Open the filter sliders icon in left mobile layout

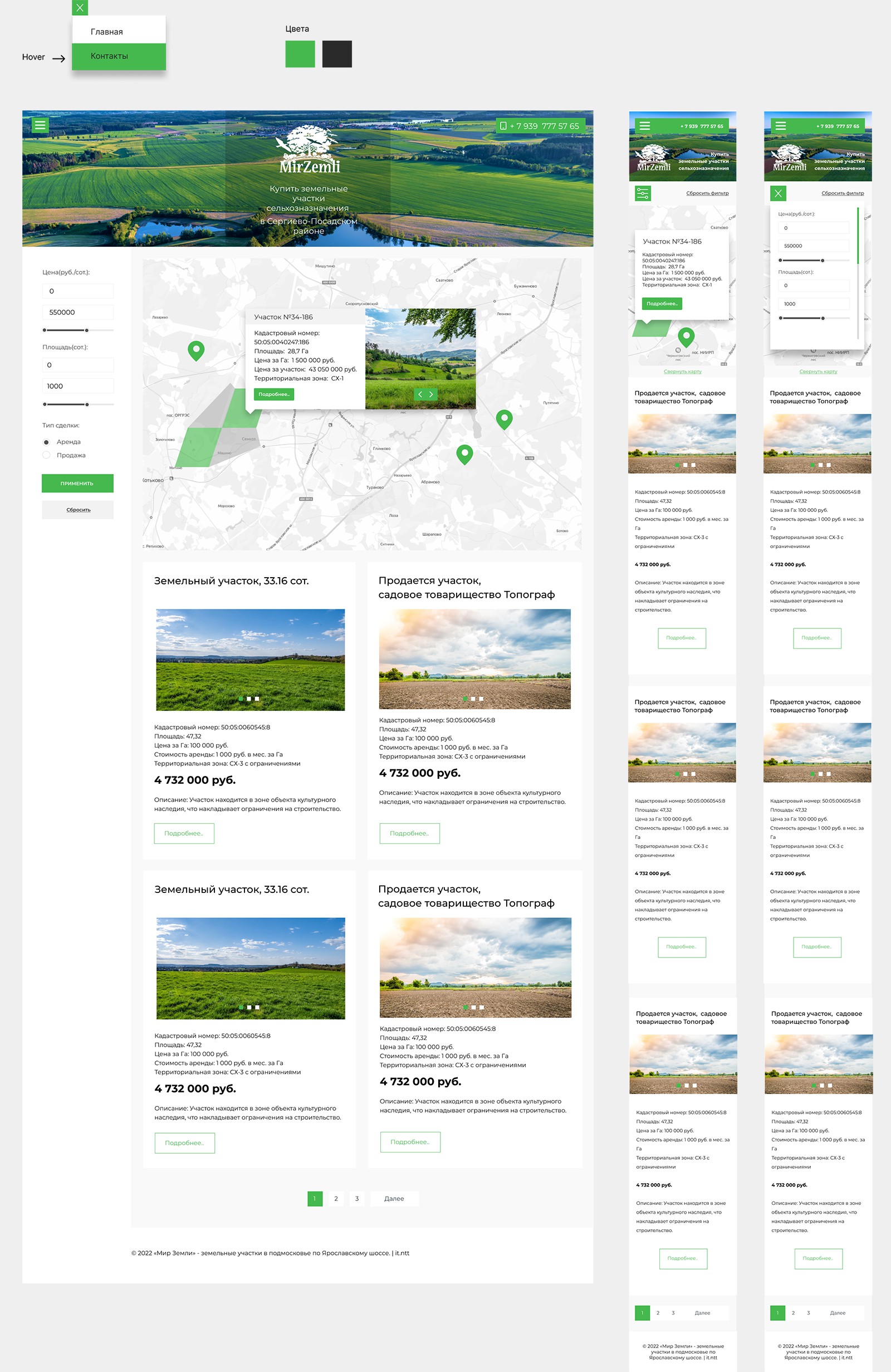[x=643, y=193]
